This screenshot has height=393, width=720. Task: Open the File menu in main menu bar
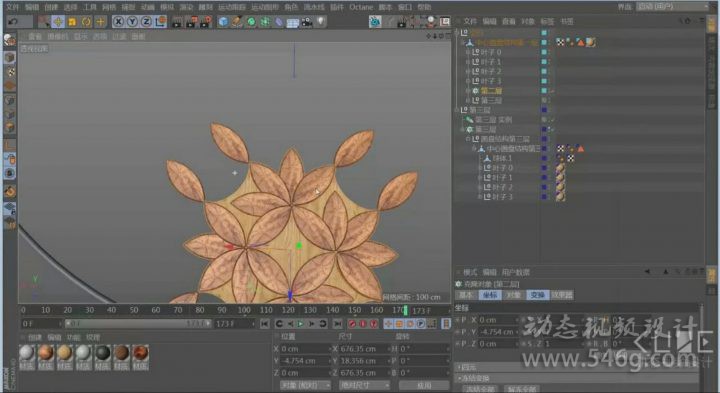(x=12, y=7)
